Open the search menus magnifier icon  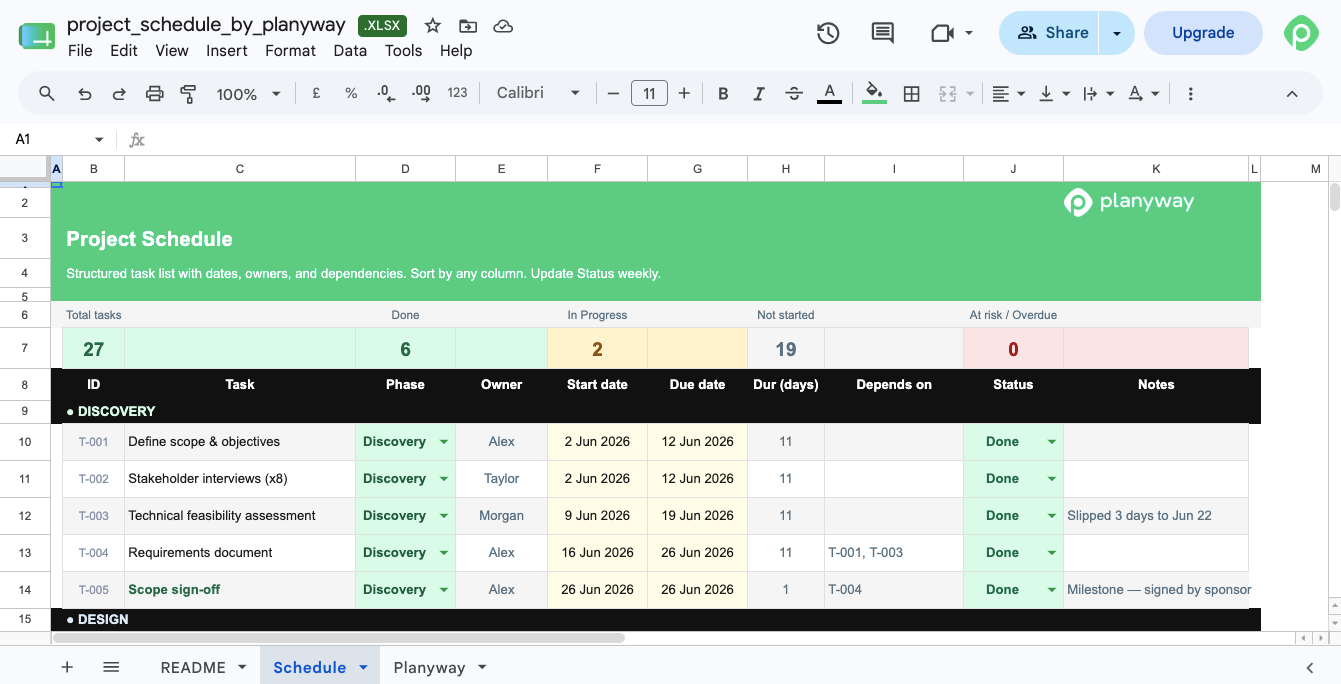[47, 93]
